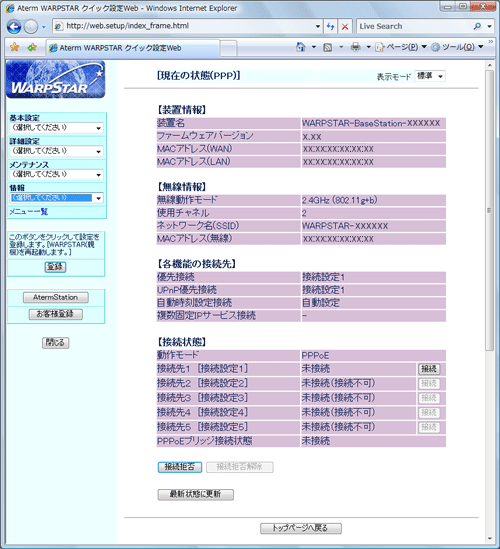The image size is (500, 549).
Task: Open the 情報 dropdown list
Action: coord(56,198)
